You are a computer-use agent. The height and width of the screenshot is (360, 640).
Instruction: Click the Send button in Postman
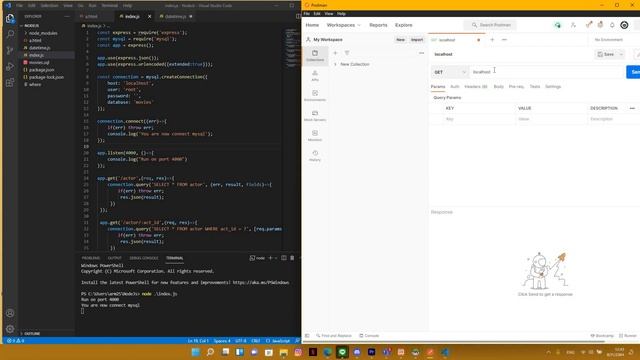click(633, 72)
